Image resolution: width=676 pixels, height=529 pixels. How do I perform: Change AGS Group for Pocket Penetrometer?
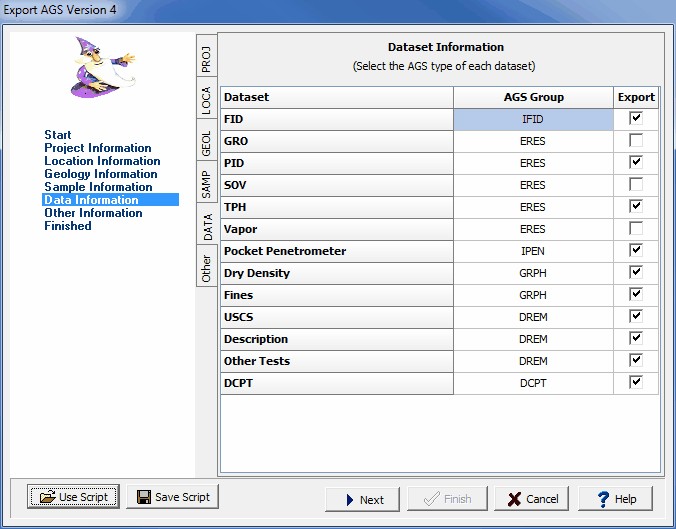[x=533, y=251]
